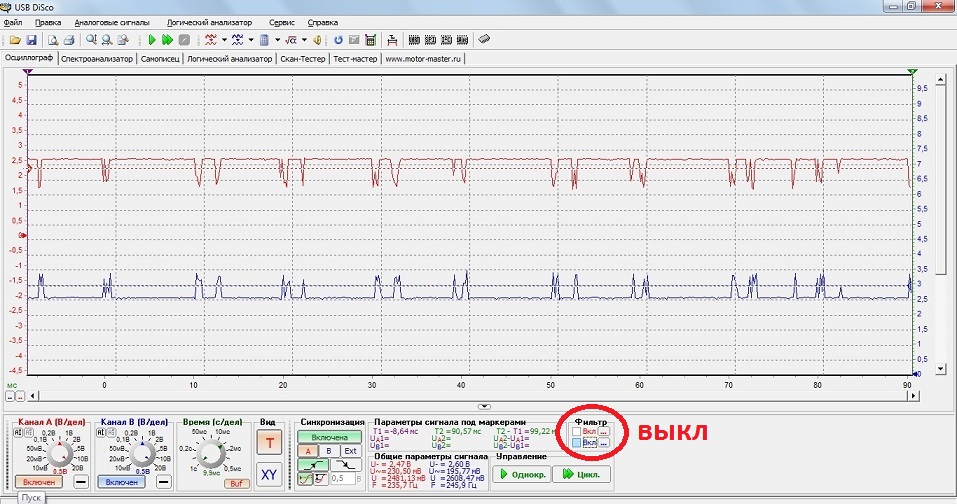Image resolution: width=957 pixels, height=504 pixels.
Task: Open dropdown next to blue waveform icon
Action: tap(251, 40)
